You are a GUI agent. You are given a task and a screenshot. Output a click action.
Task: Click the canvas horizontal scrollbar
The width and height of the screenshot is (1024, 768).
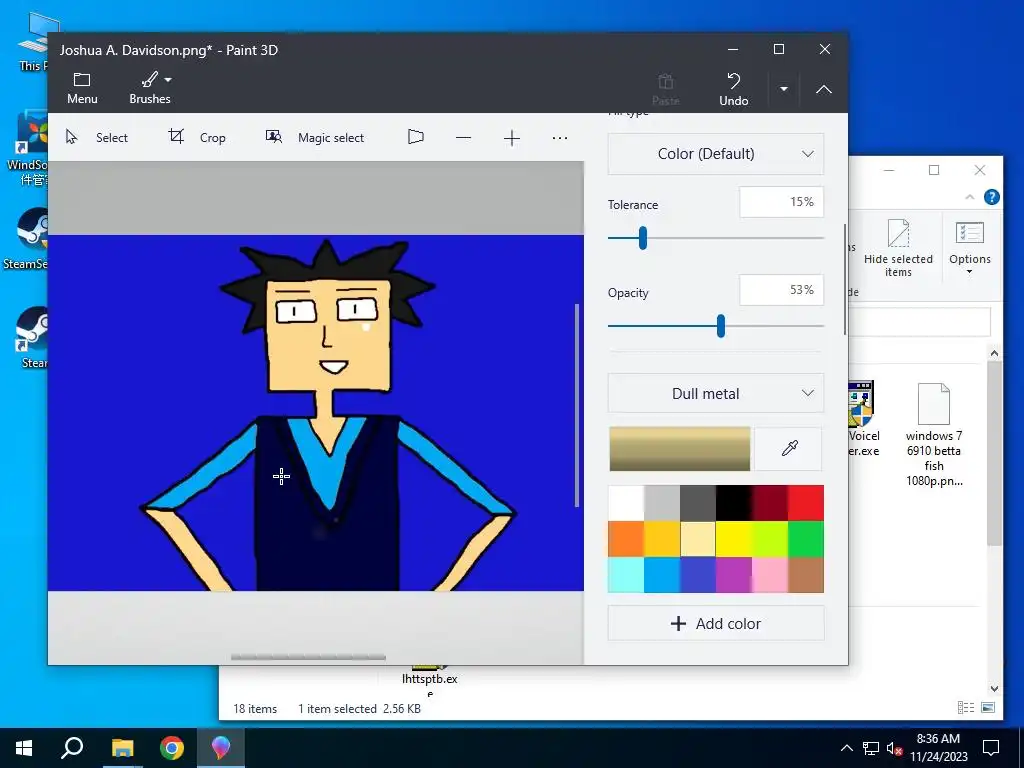click(x=308, y=657)
